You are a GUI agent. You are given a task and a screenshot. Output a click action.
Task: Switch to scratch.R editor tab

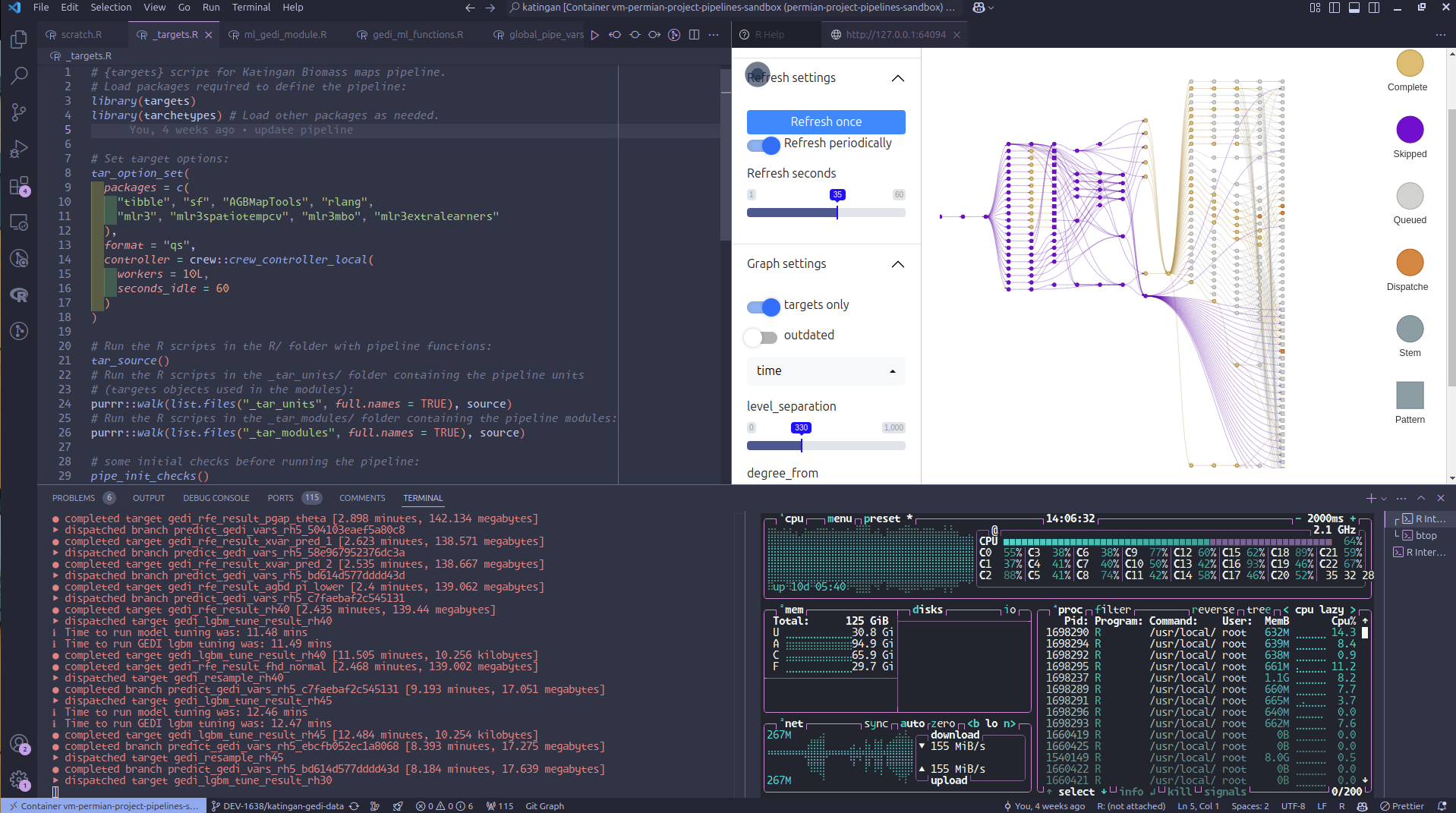(x=81, y=35)
